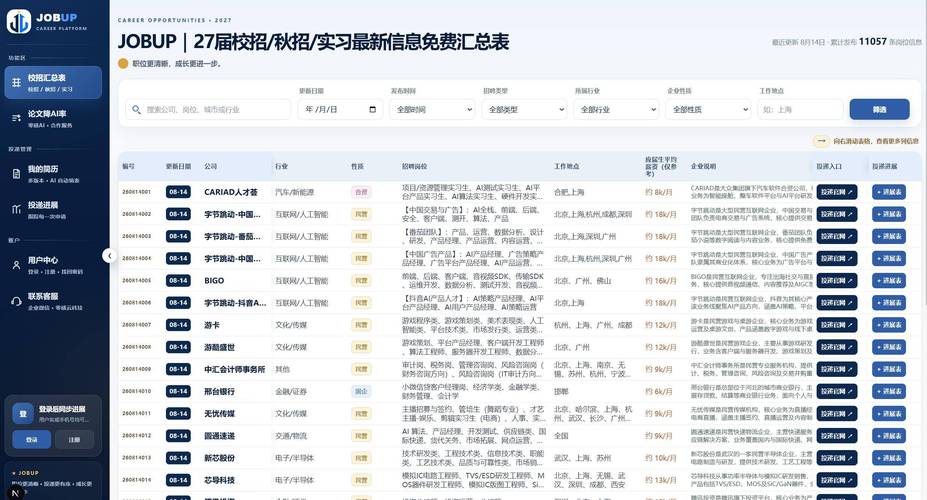The image size is (927, 500).
Task: Add the 新芯股份 row to 进展表
Action: point(889,458)
